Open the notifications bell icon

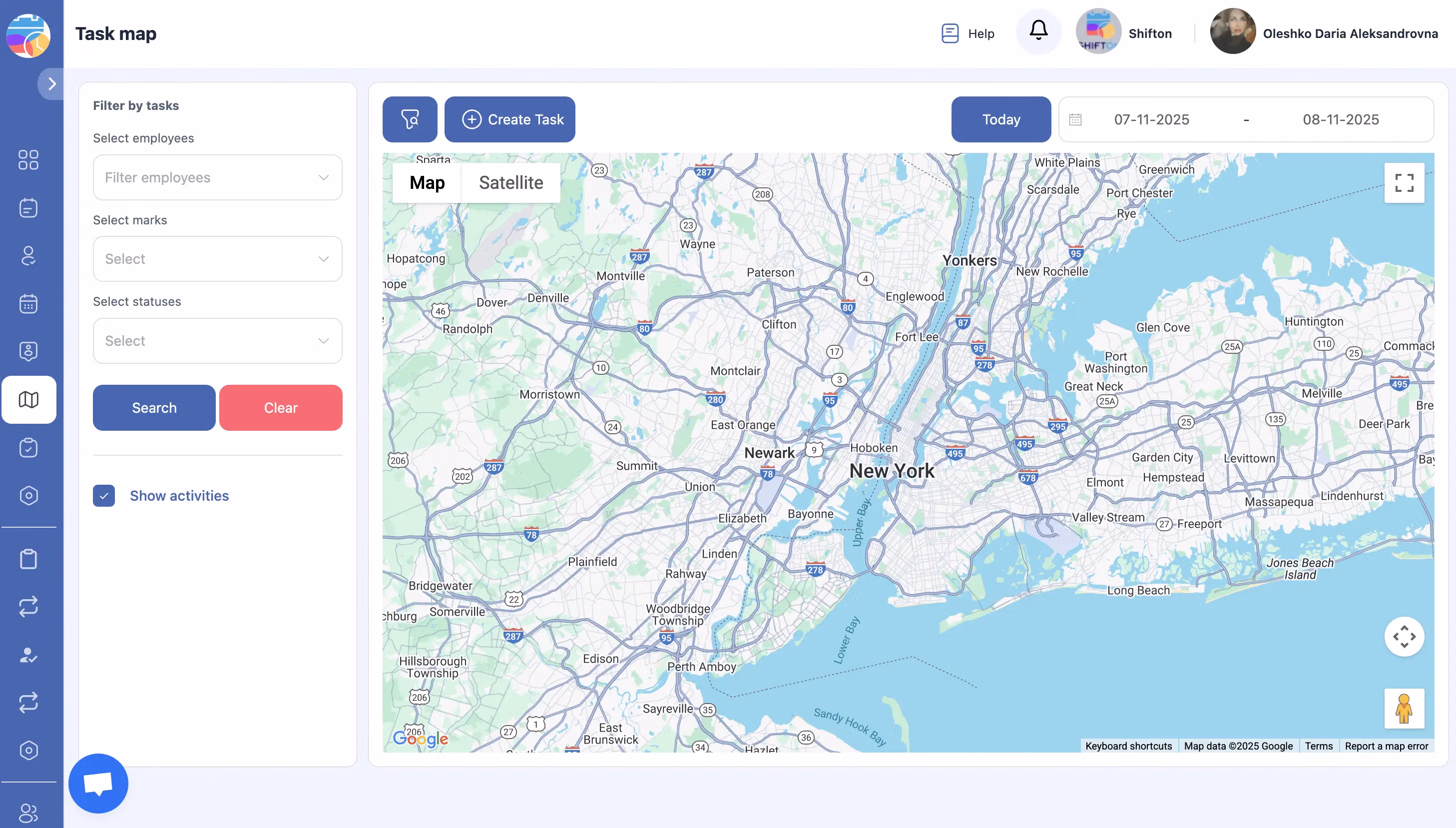coord(1038,31)
